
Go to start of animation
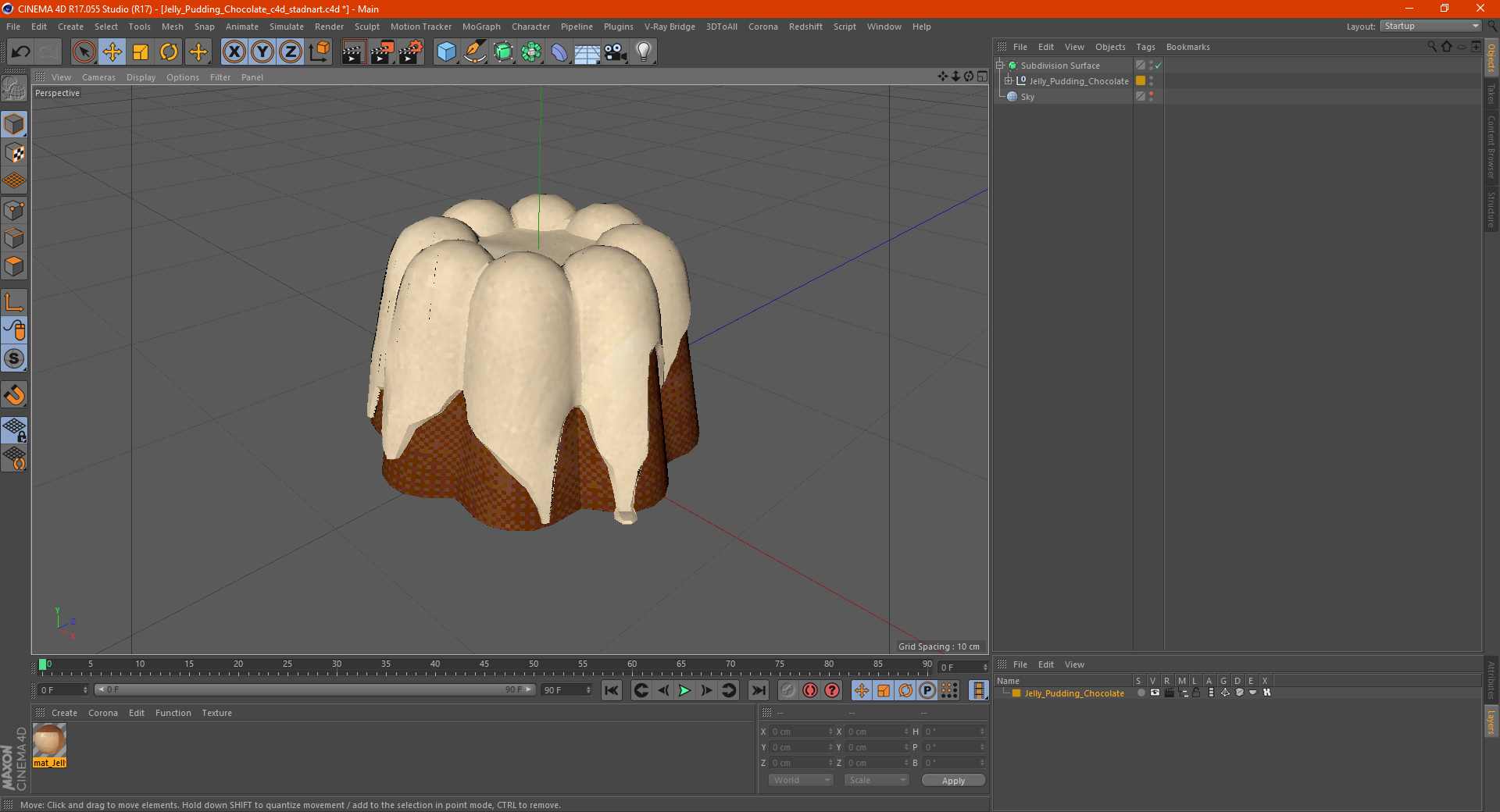[612, 690]
